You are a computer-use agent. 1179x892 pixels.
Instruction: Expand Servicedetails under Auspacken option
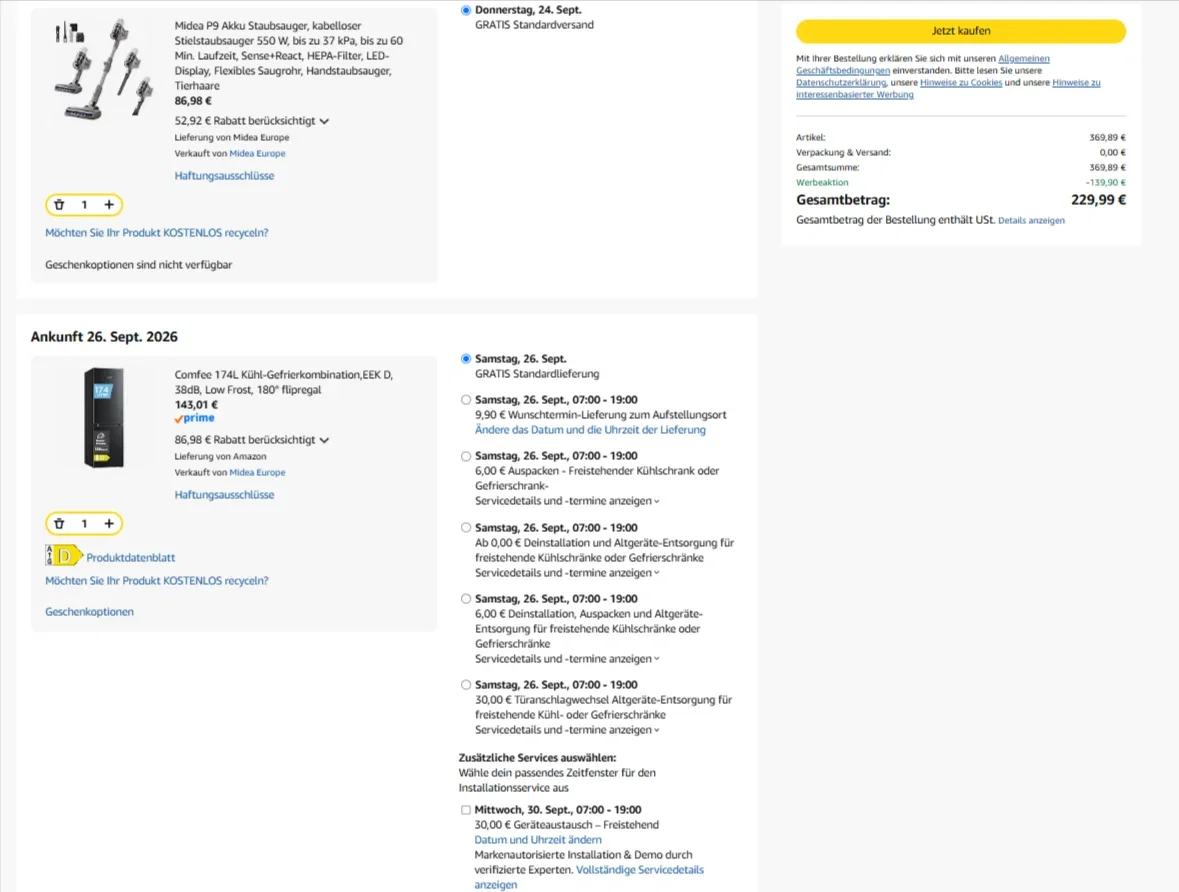568,501
